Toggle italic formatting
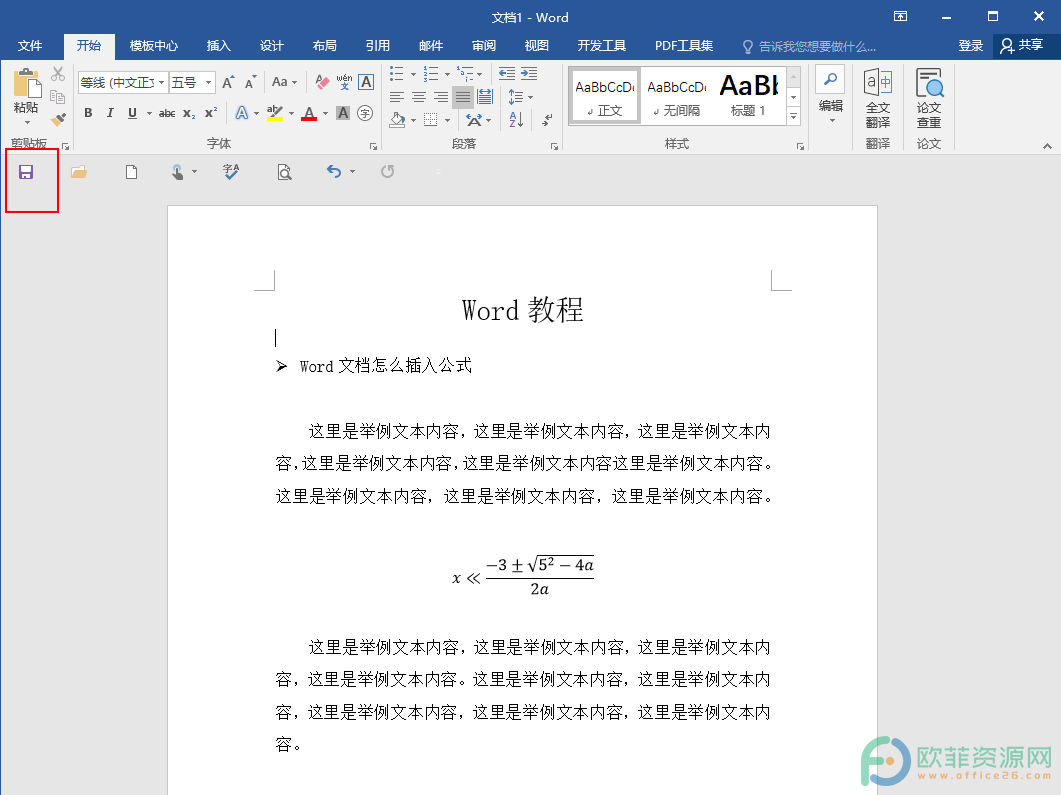 [x=110, y=113]
